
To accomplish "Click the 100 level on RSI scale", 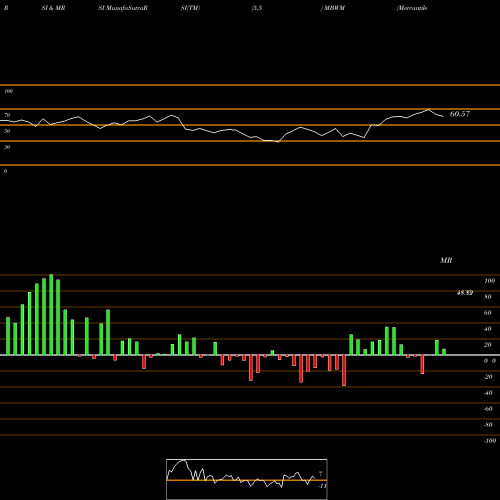I will tap(8, 91).
